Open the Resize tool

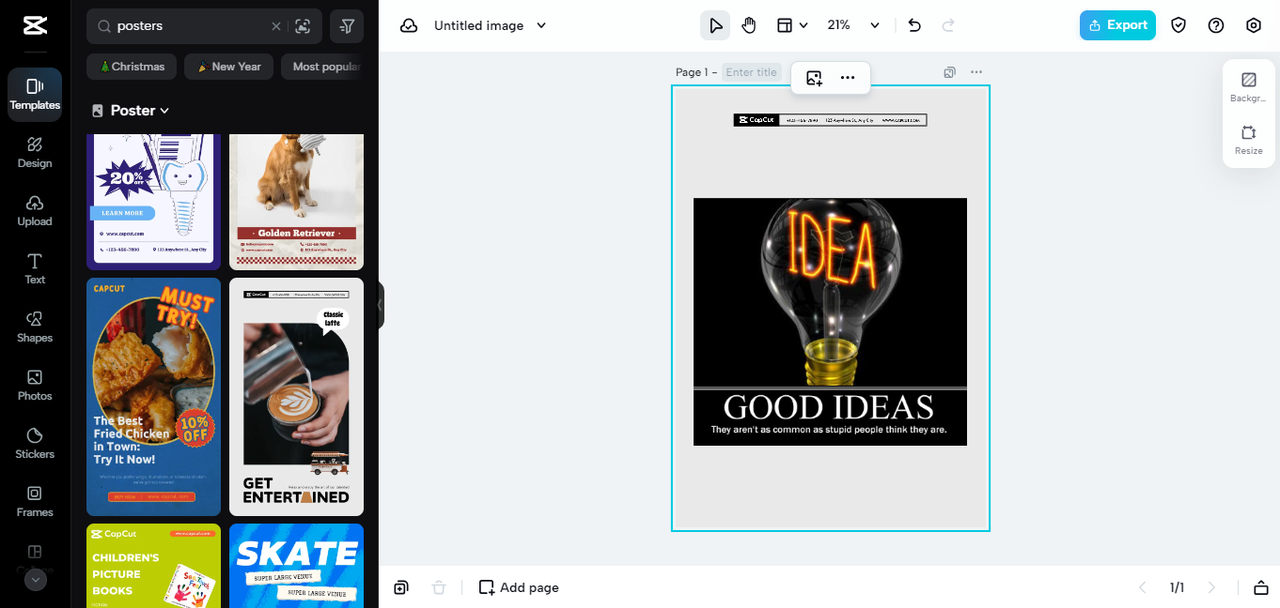pos(1248,140)
